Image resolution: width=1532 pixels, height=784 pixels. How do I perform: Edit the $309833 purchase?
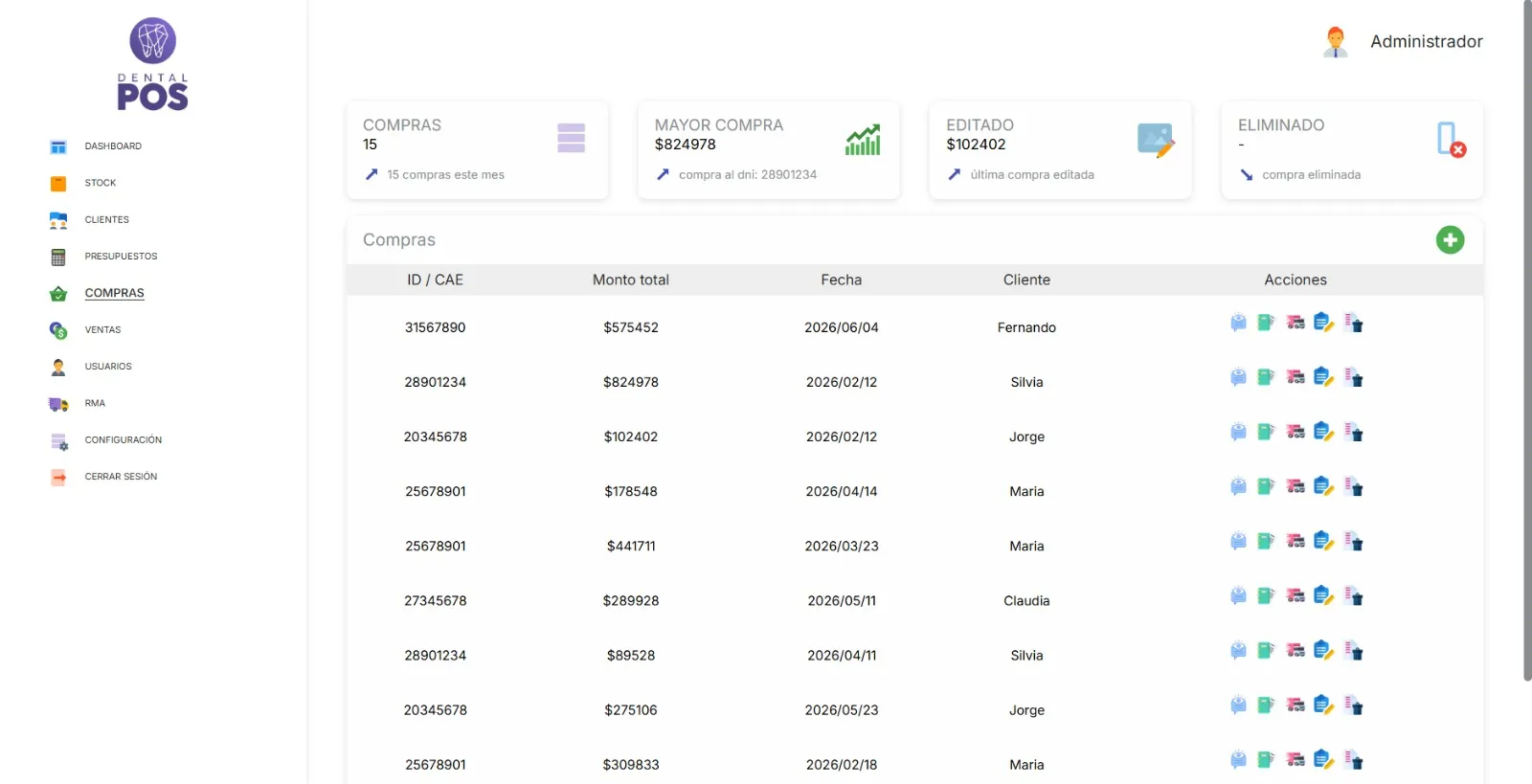pyautogui.click(x=1324, y=759)
